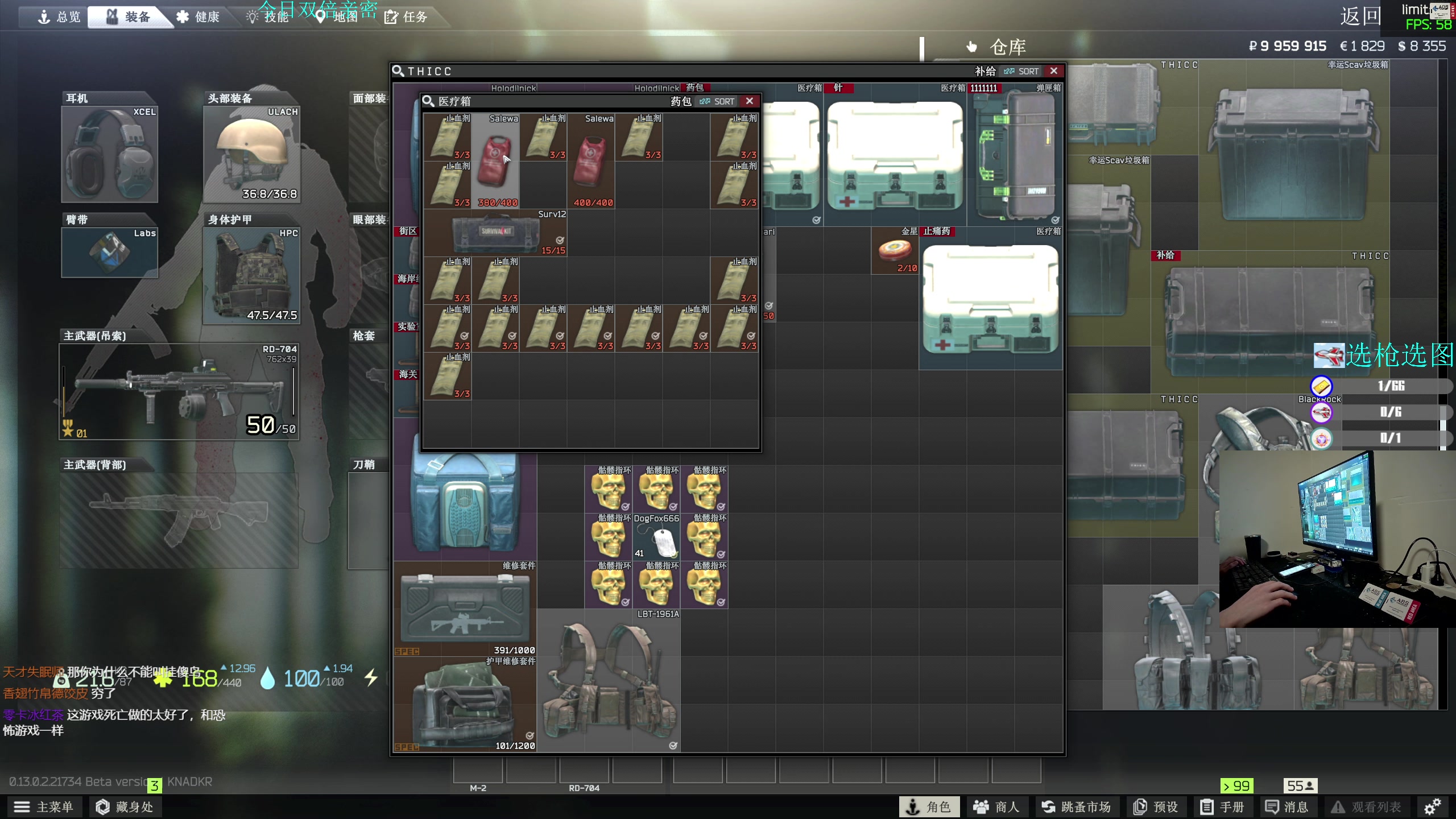Select the RD-704 rifle on sling
Viewport: 1456px width, 819px height.
(x=179, y=391)
